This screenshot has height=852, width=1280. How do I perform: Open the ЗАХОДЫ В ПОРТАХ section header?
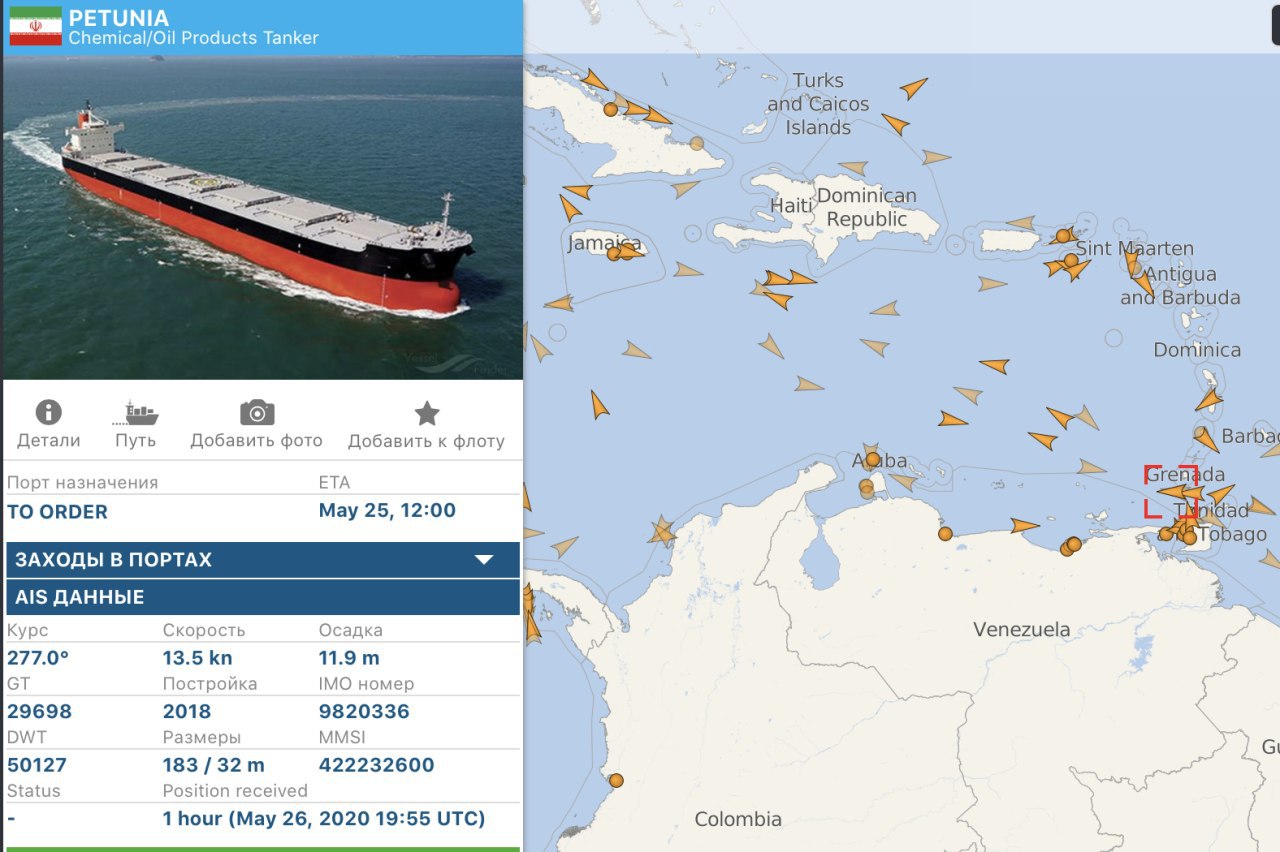263,560
